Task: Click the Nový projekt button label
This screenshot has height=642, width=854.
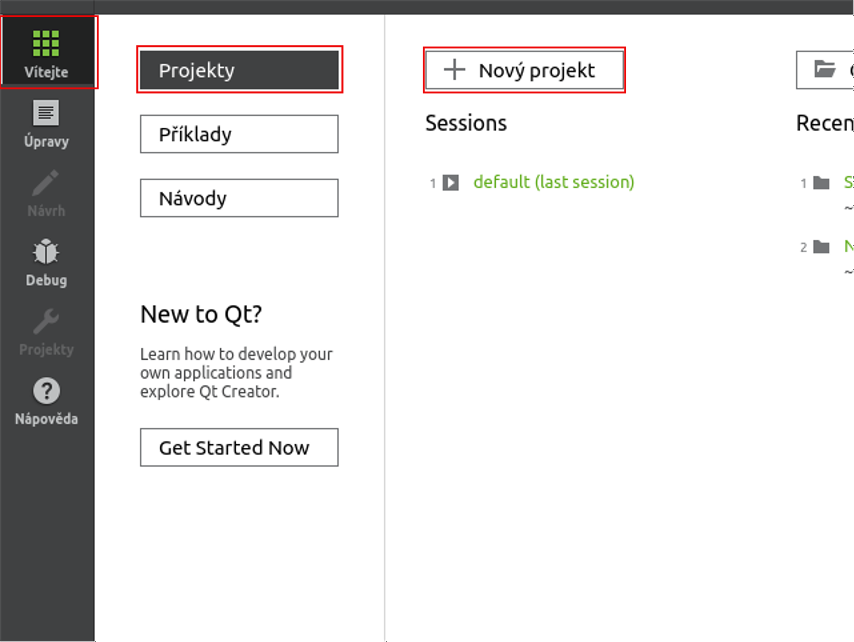Action: tap(536, 70)
